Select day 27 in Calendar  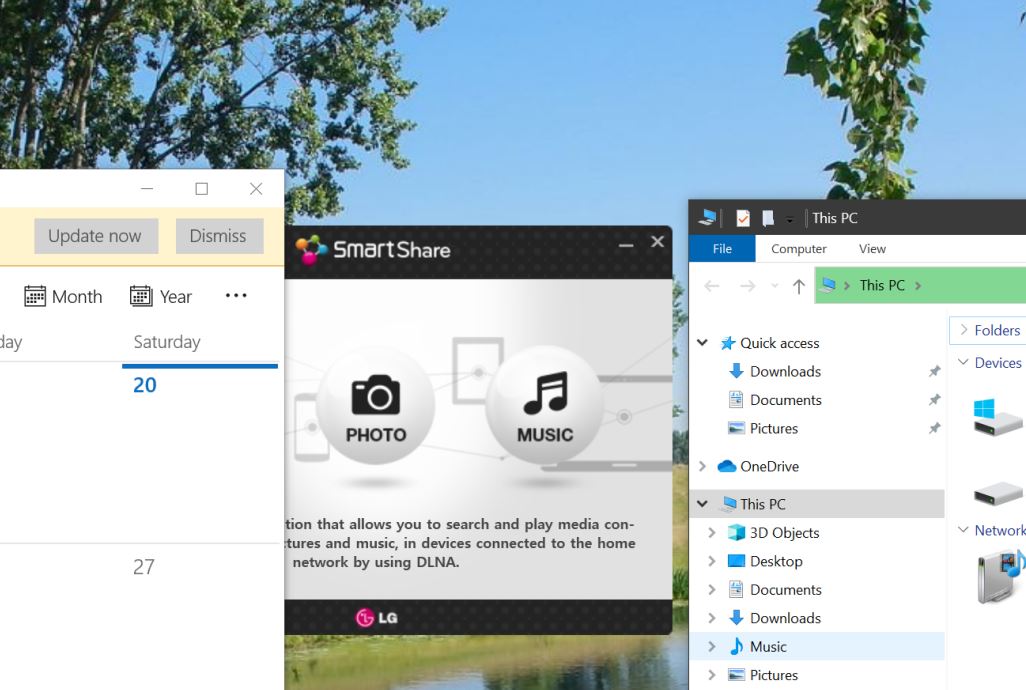click(144, 566)
